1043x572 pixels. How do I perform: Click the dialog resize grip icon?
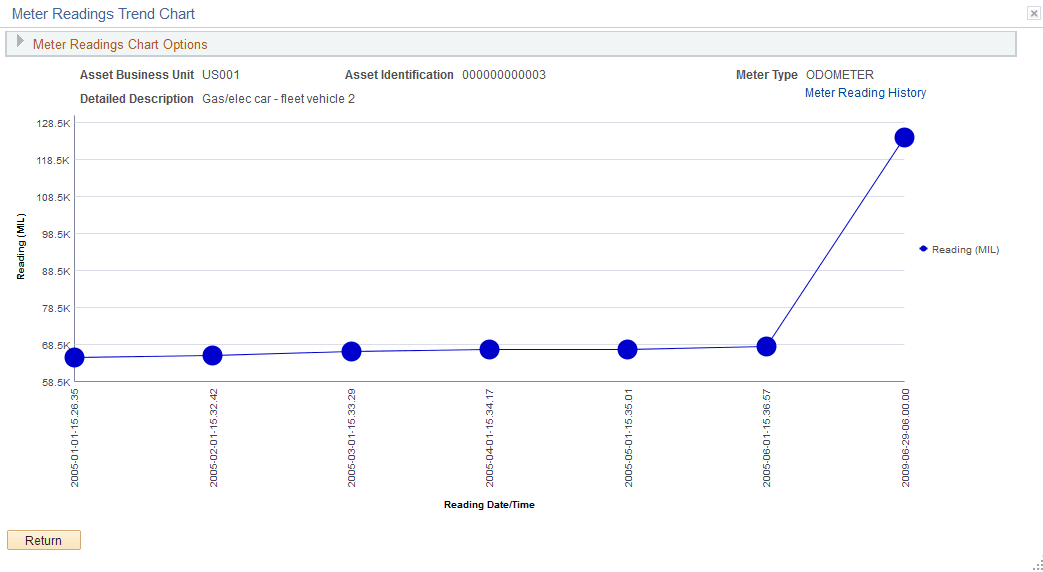pos(1037,565)
